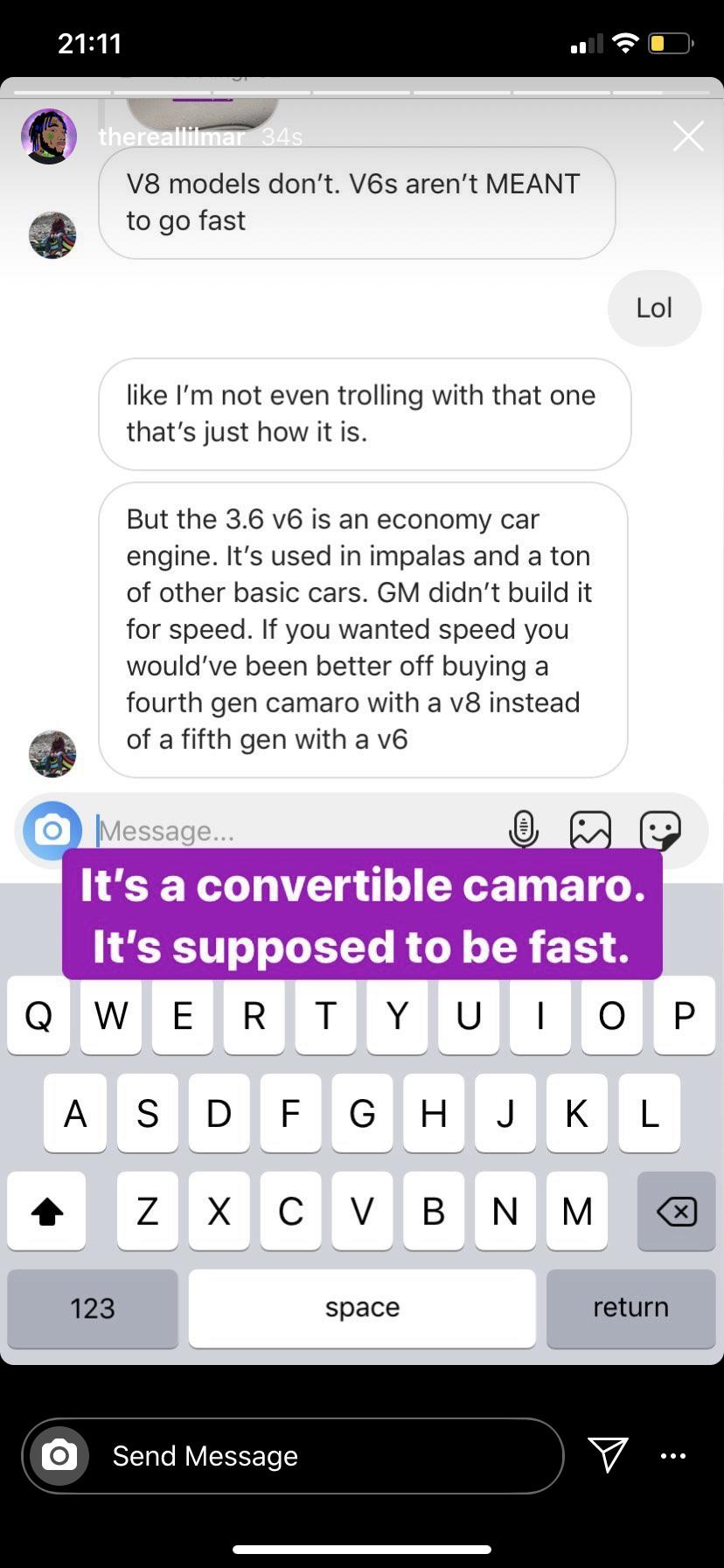724x1568 pixels.
Task: Tap the return key
Action: pos(630,1308)
